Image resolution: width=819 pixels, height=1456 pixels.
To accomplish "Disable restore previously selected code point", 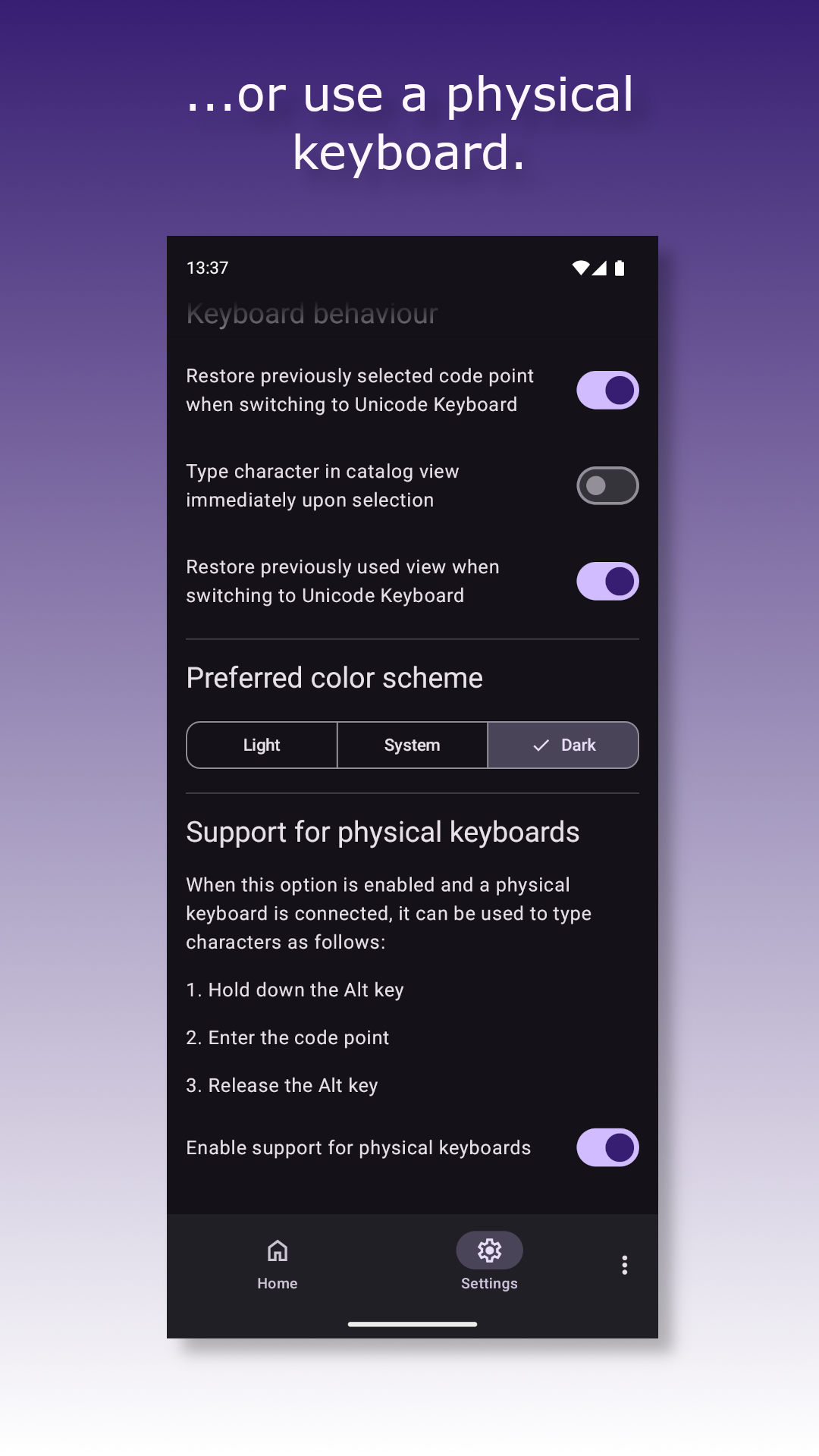I will [x=607, y=391].
